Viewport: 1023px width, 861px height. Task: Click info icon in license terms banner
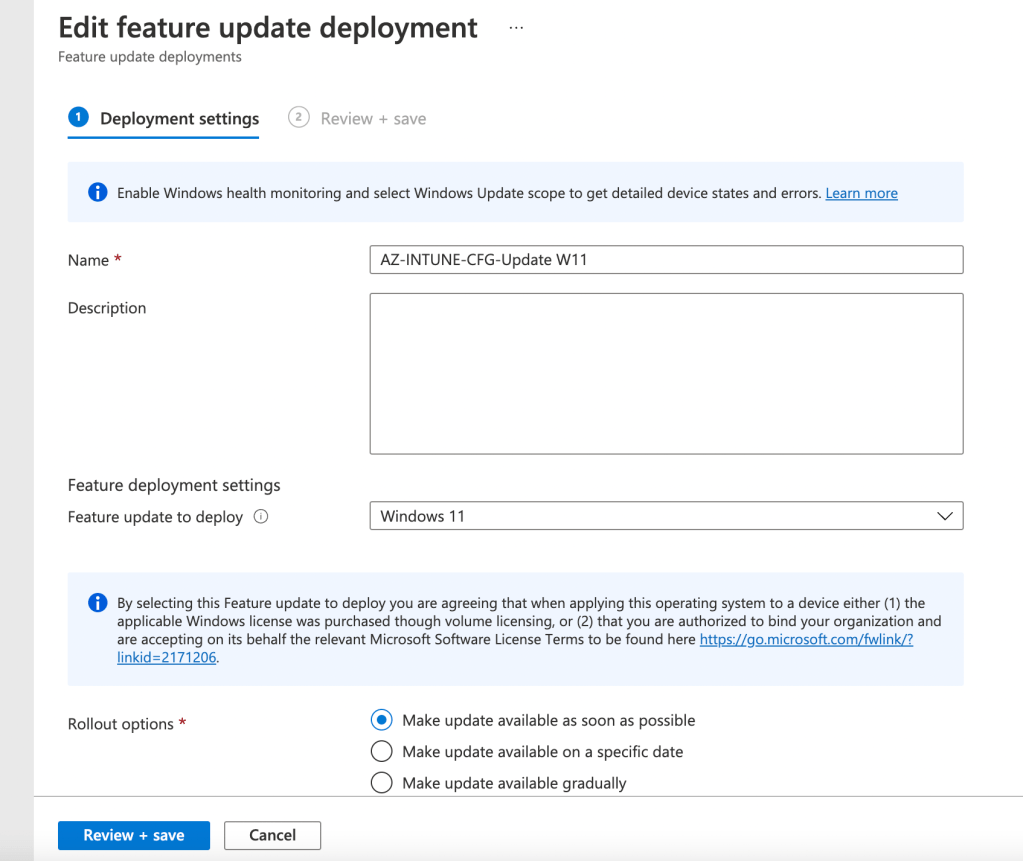pos(97,603)
